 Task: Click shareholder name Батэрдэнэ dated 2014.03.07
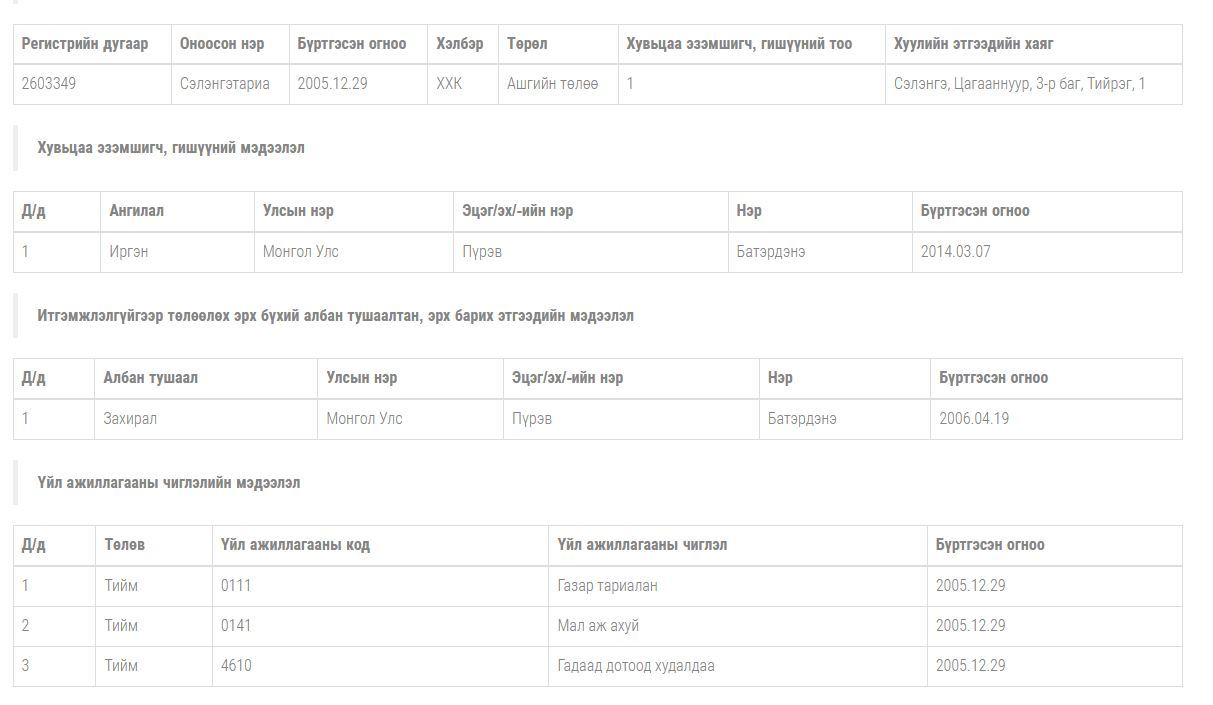click(770, 252)
